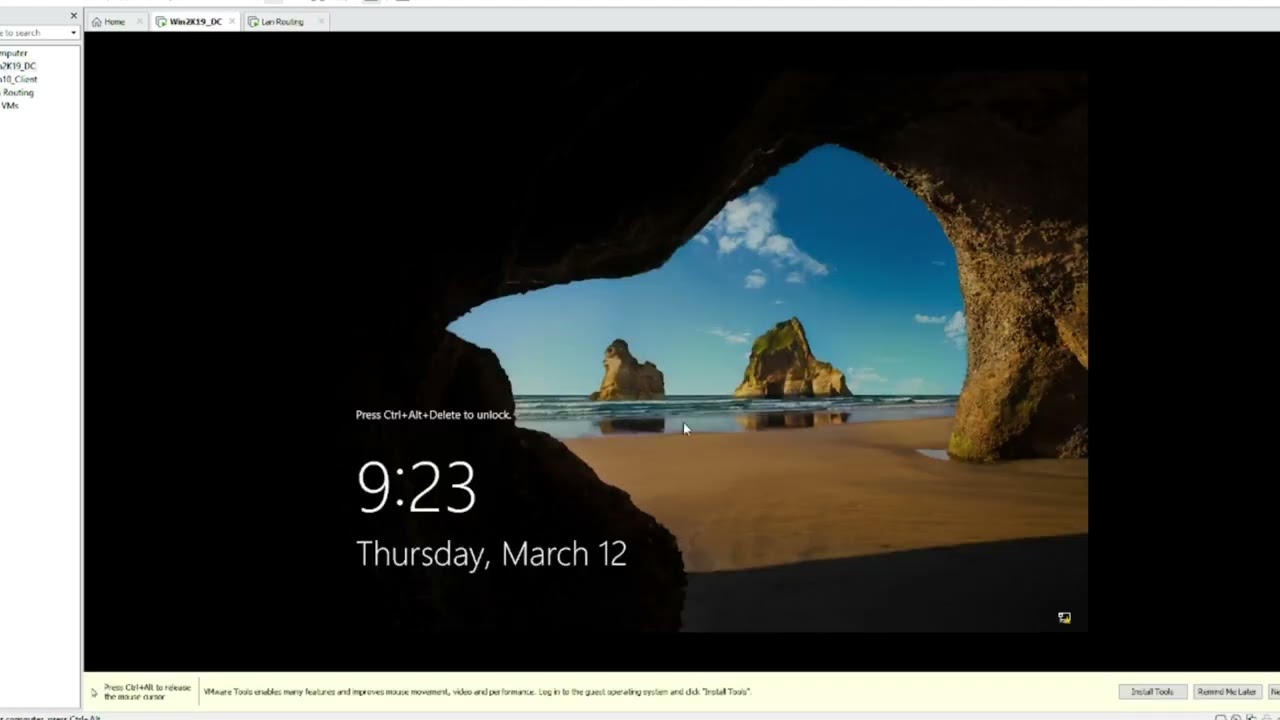1280x720 pixels.
Task: Select the 10_Client VM in library
Action: point(19,79)
